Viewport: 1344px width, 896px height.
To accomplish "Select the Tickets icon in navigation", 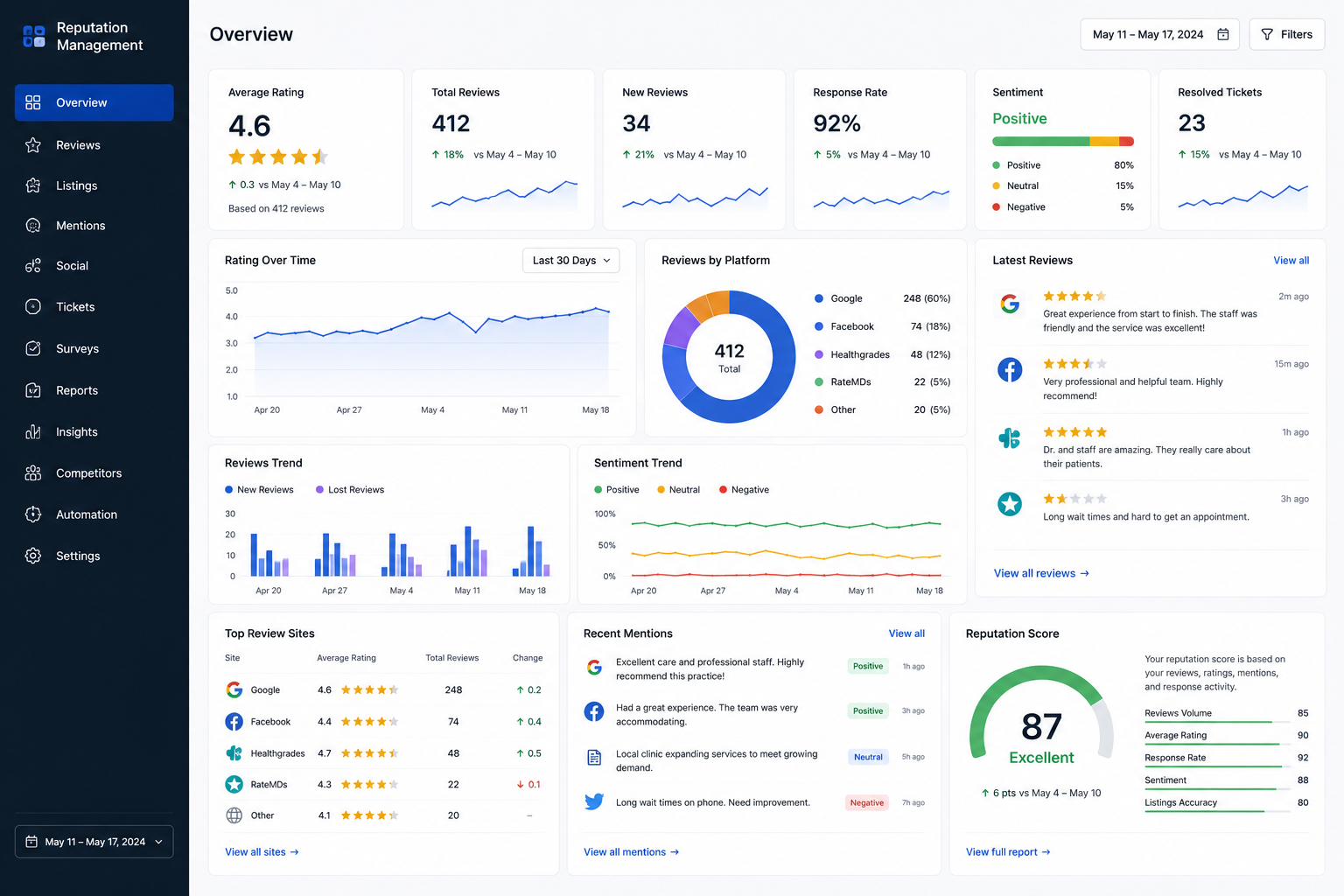I will 33,307.
